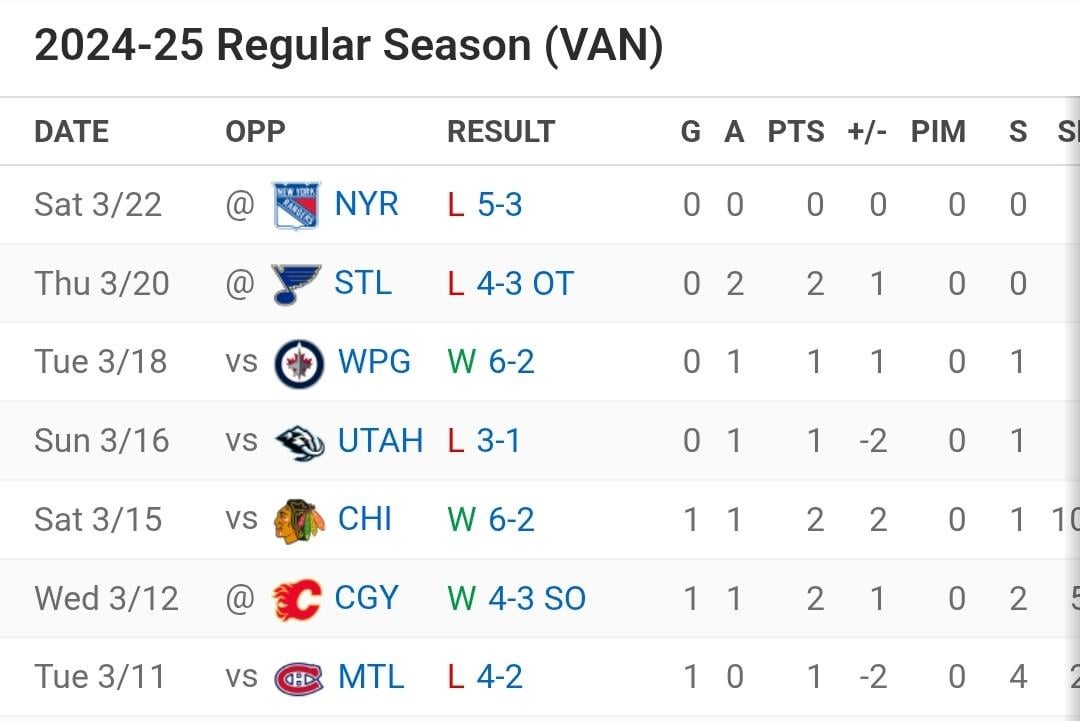Image resolution: width=1080 pixels, height=721 pixels.
Task: Open the STL team link
Action: (361, 282)
